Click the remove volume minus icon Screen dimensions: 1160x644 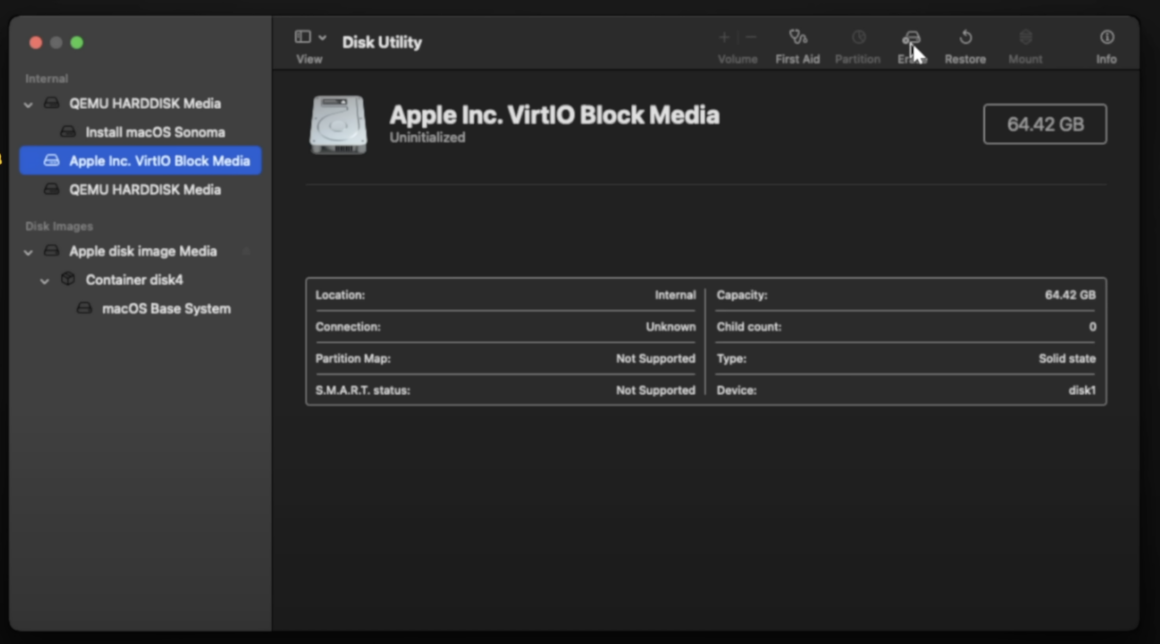click(x=751, y=37)
